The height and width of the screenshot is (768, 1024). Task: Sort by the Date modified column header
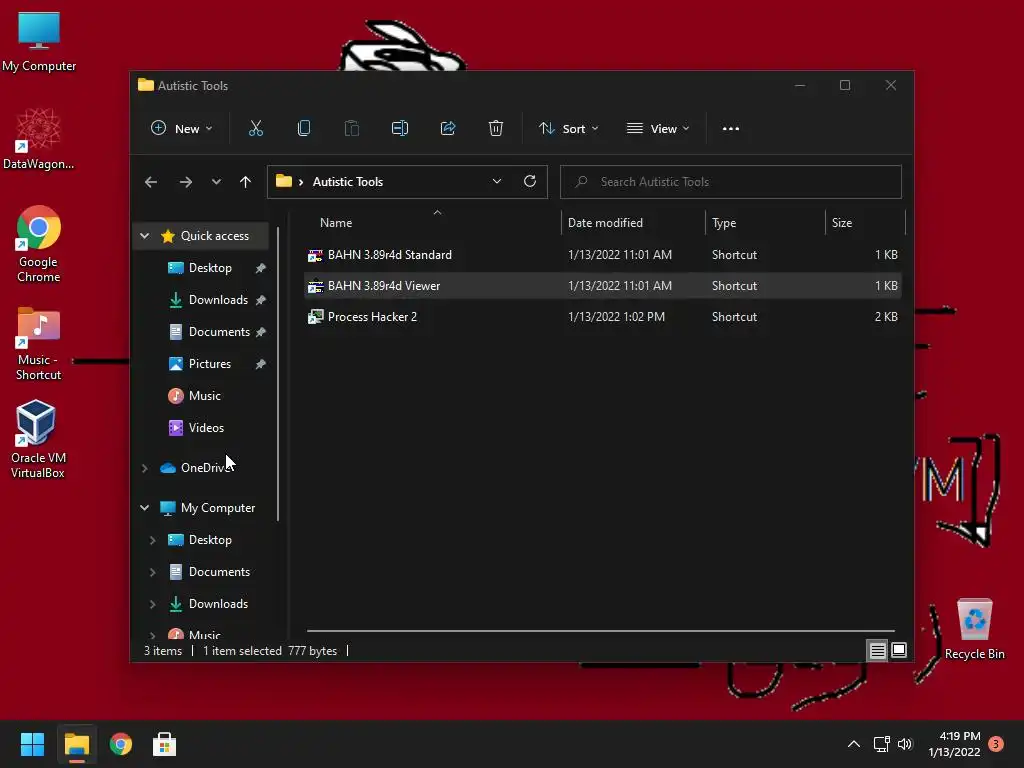pyautogui.click(x=633, y=223)
